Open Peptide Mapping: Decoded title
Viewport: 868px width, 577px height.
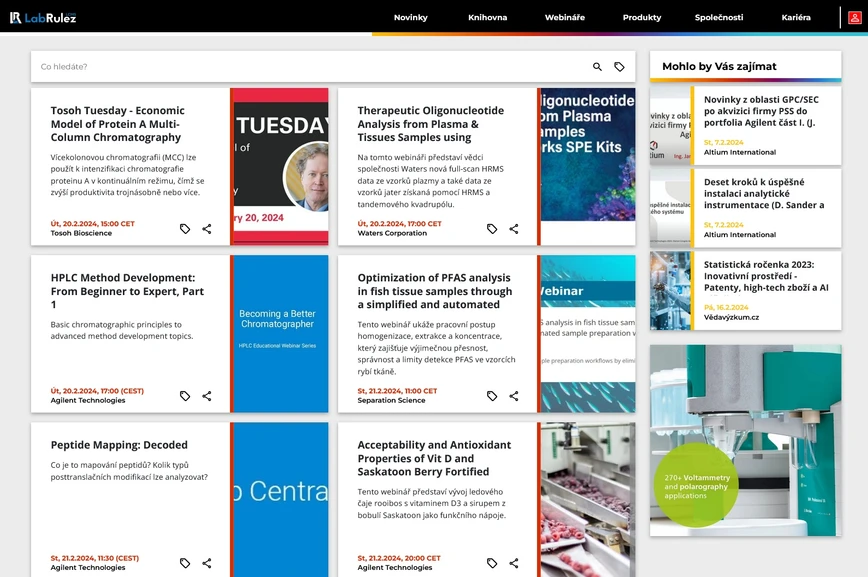119,445
